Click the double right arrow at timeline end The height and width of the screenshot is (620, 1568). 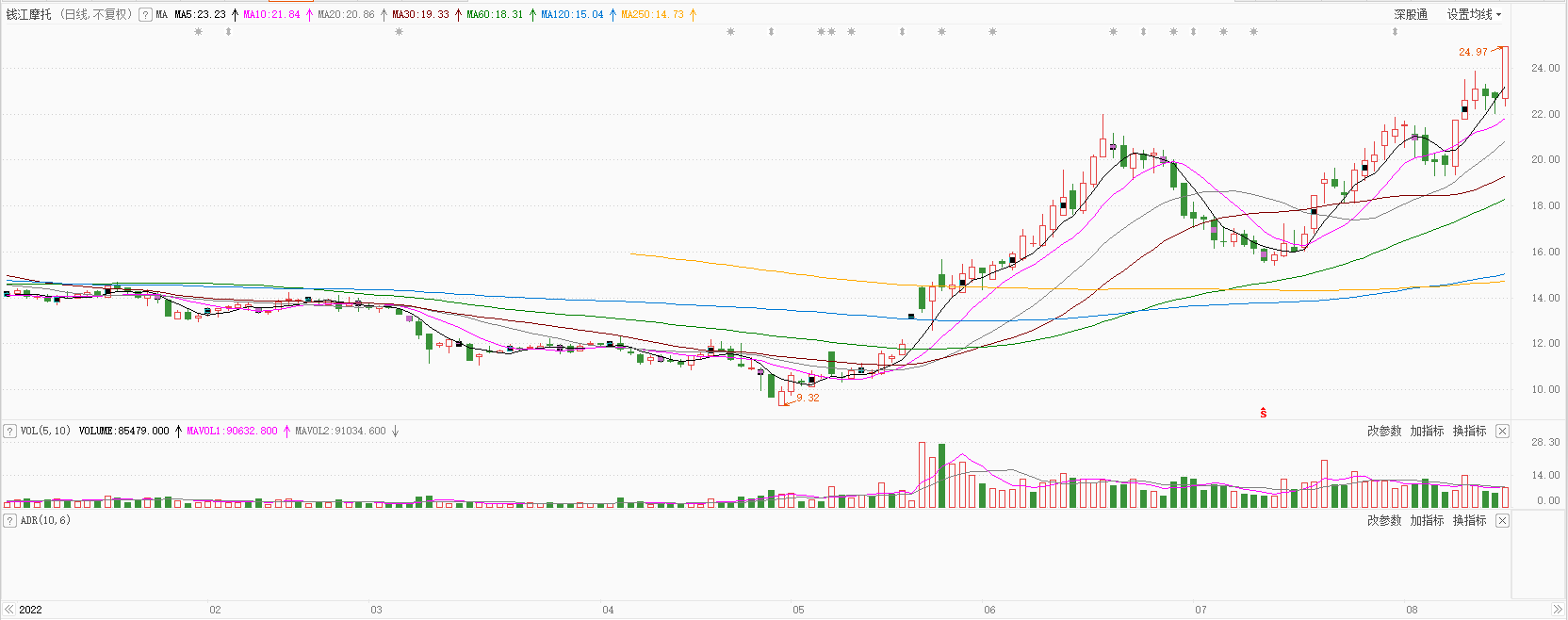[1557, 610]
